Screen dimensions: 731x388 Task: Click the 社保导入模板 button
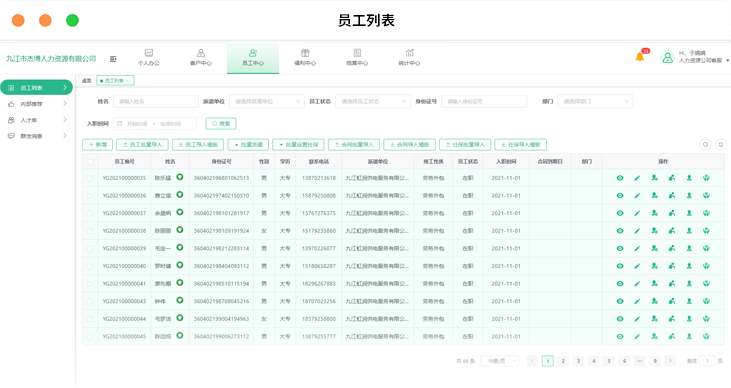[521, 145]
